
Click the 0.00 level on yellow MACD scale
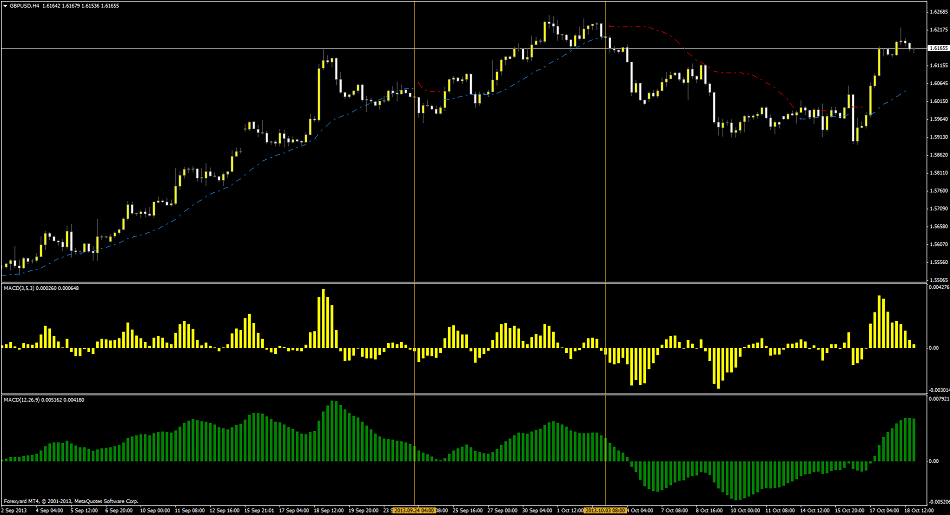(x=935, y=347)
